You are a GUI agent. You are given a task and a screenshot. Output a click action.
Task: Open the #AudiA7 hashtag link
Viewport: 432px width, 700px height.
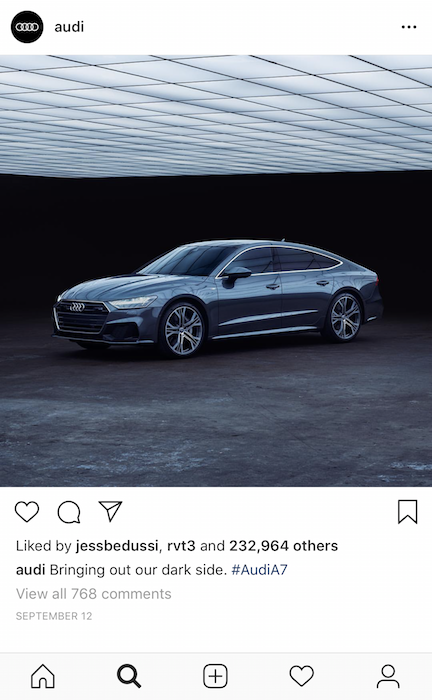pos(259,570)
